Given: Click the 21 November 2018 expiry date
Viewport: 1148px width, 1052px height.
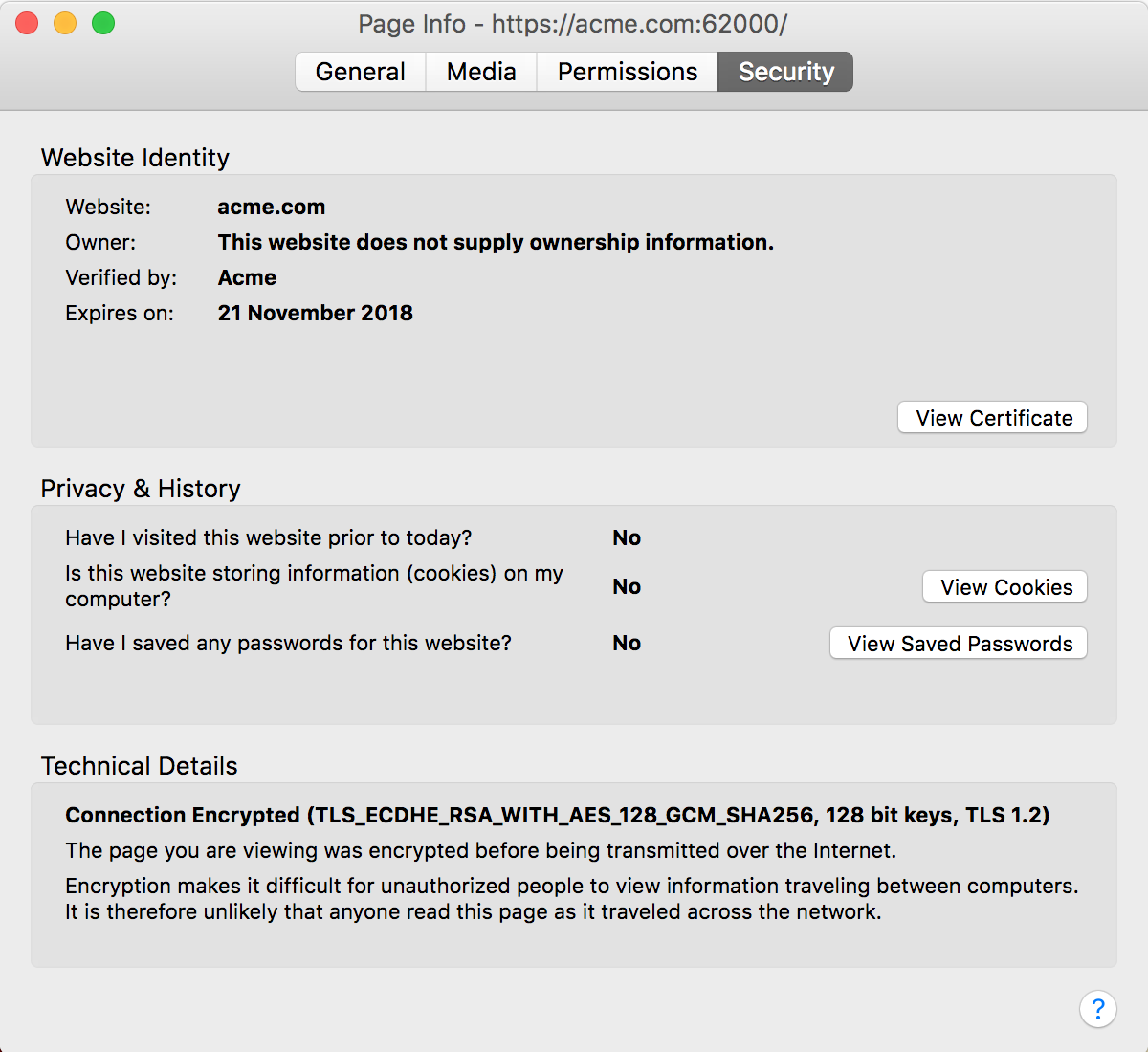Looking at the screenshot, I should click(315, 313).
